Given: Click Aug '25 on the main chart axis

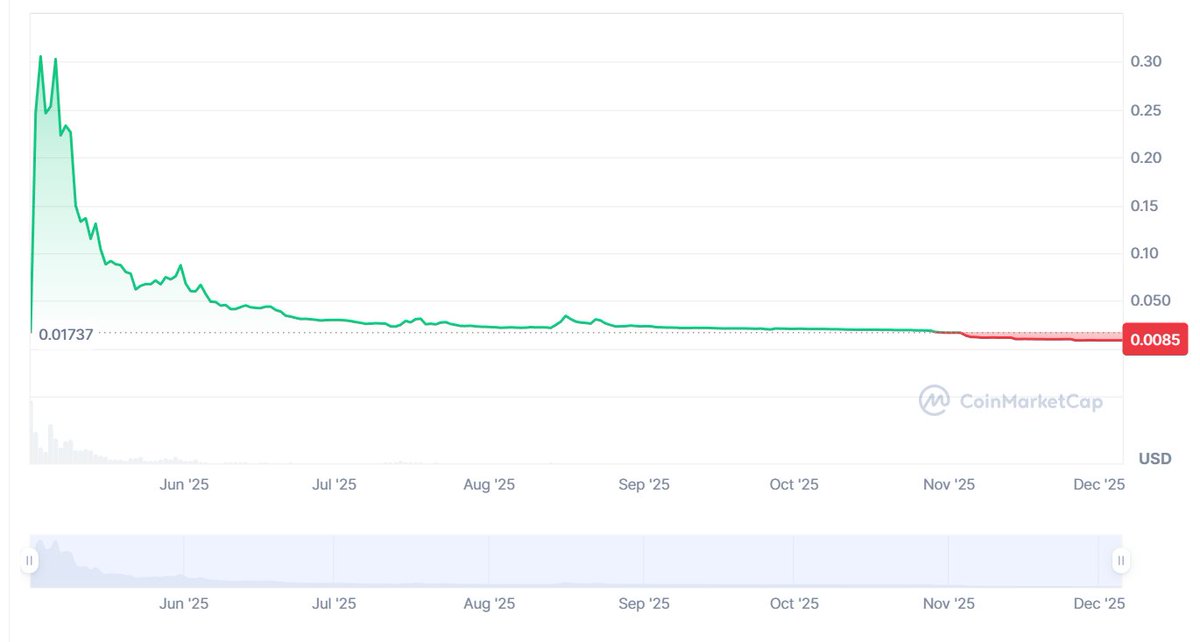Looking at the screenshot, I should tap(490, 484).
